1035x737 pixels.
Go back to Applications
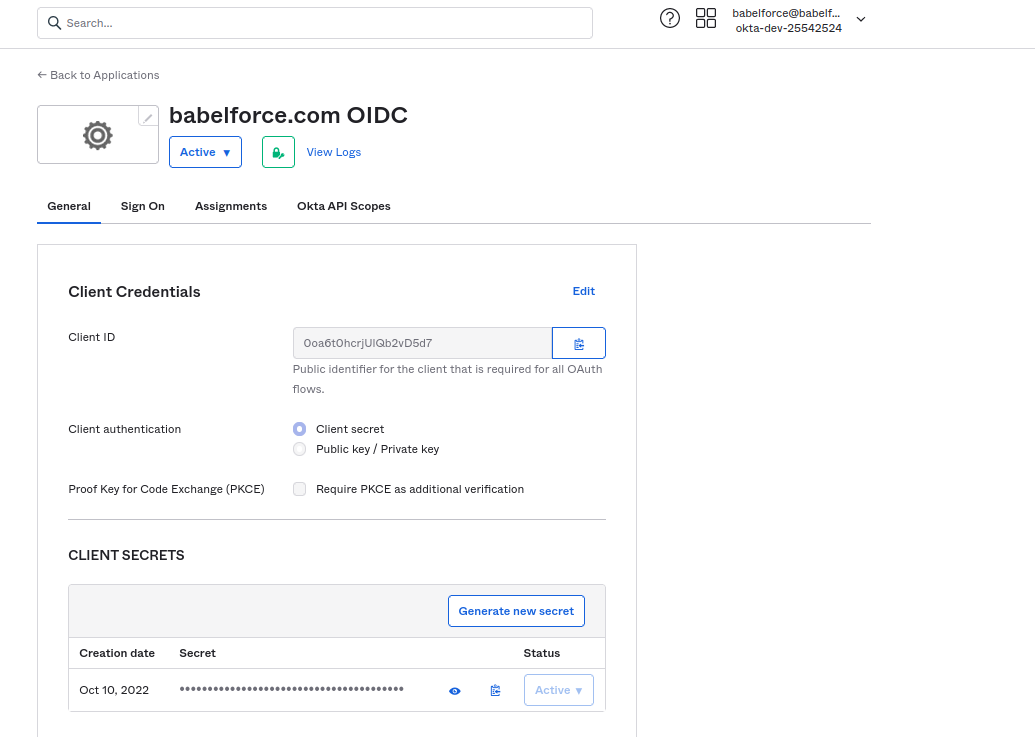(x=98, y=75)
